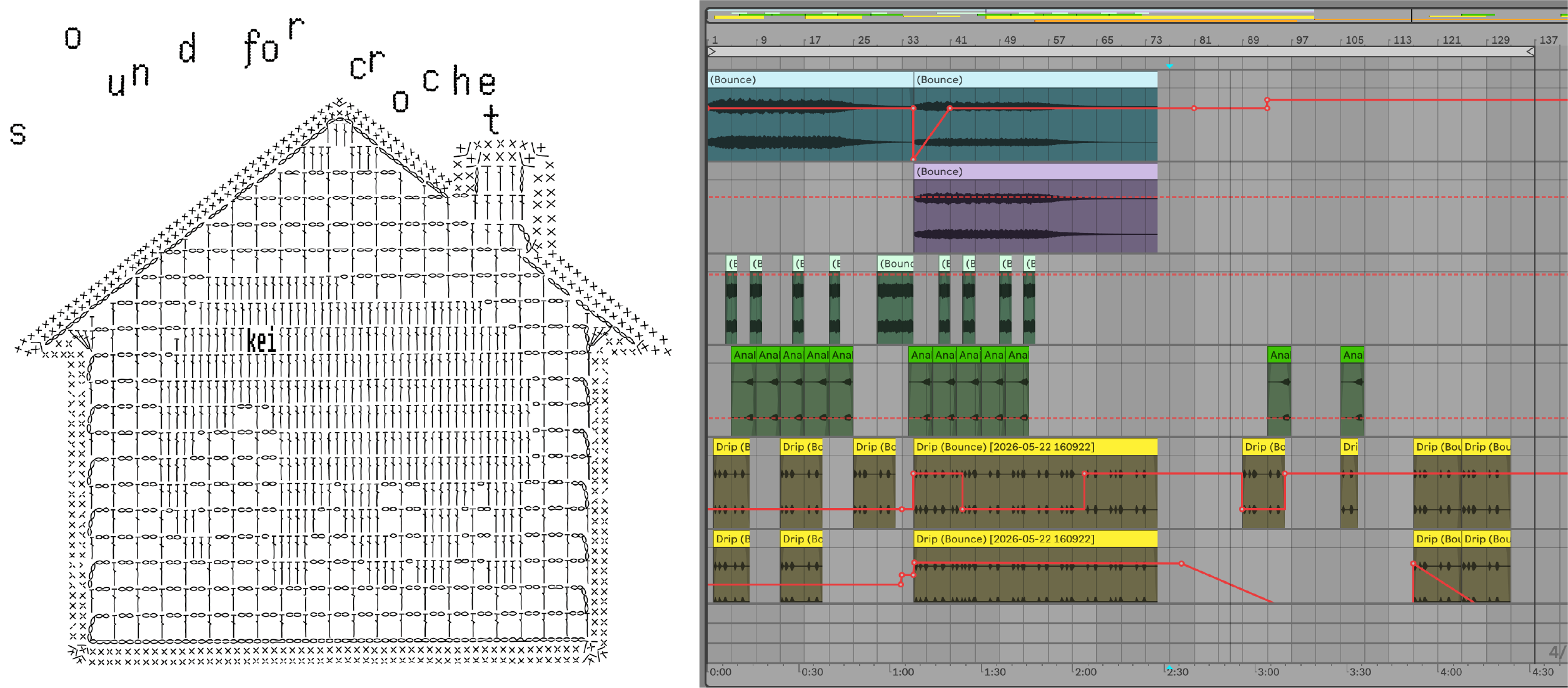1568x688 pixels.
Task: Click bar 105 on the beat ruler
Action: pos(1354,40)
